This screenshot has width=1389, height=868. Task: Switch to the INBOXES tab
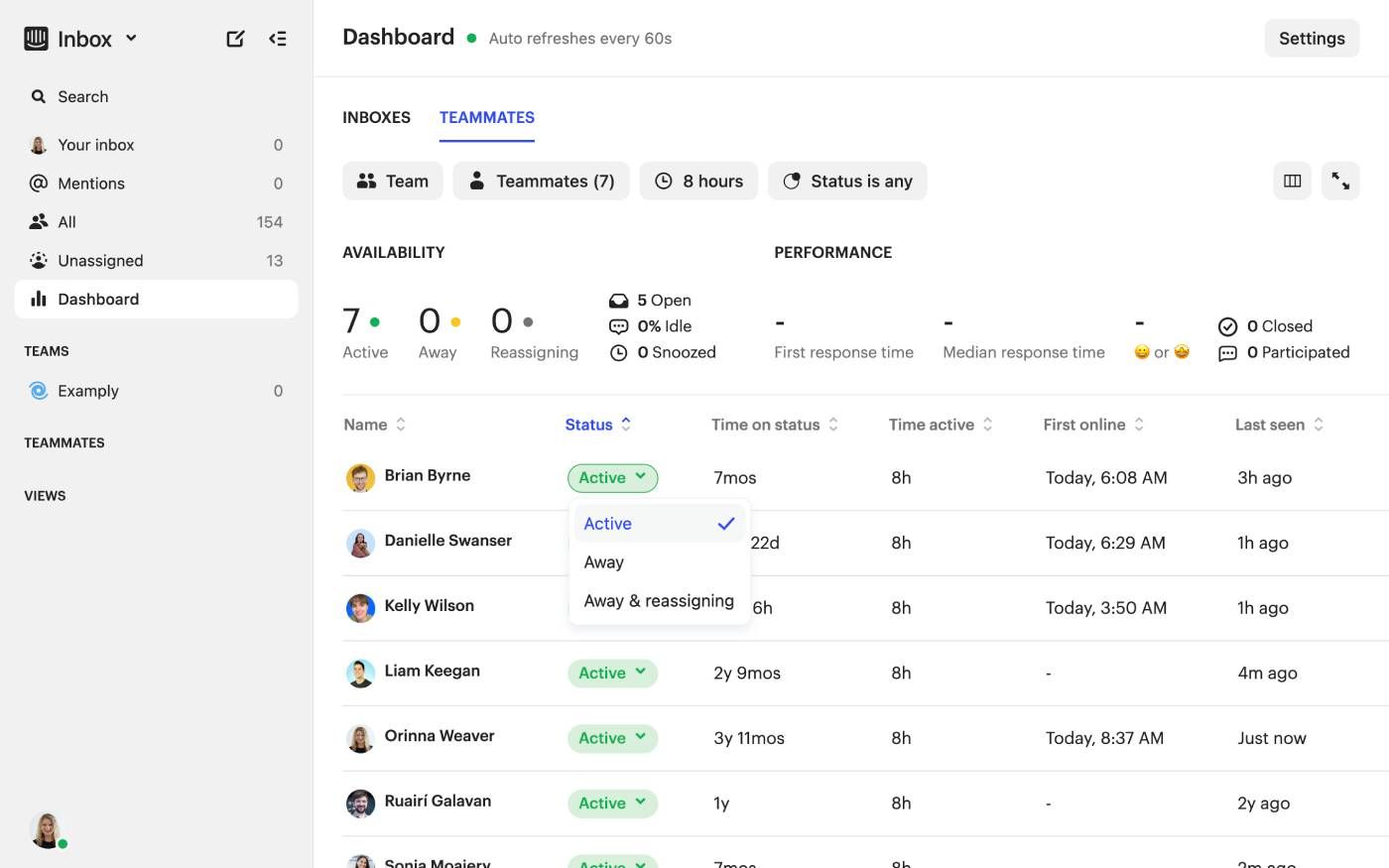point(376,117)
